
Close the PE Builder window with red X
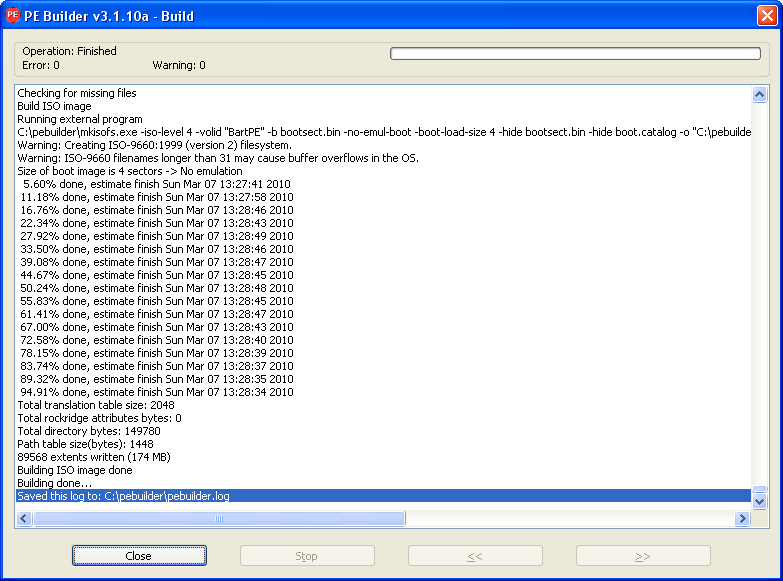point(767,15)
